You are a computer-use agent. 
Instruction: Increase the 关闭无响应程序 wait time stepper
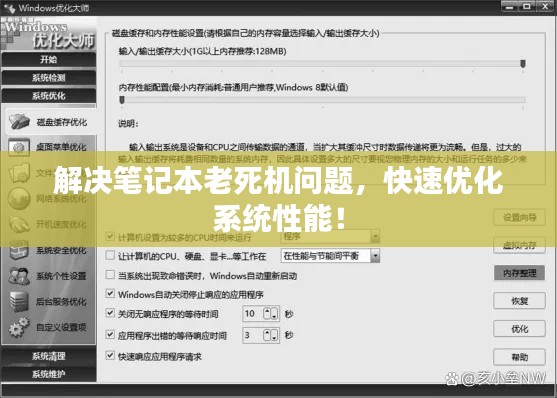[x=267, y=311]
